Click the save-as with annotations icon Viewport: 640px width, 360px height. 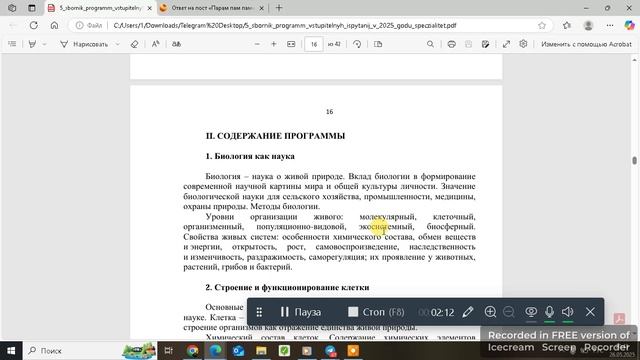(485, 44)
